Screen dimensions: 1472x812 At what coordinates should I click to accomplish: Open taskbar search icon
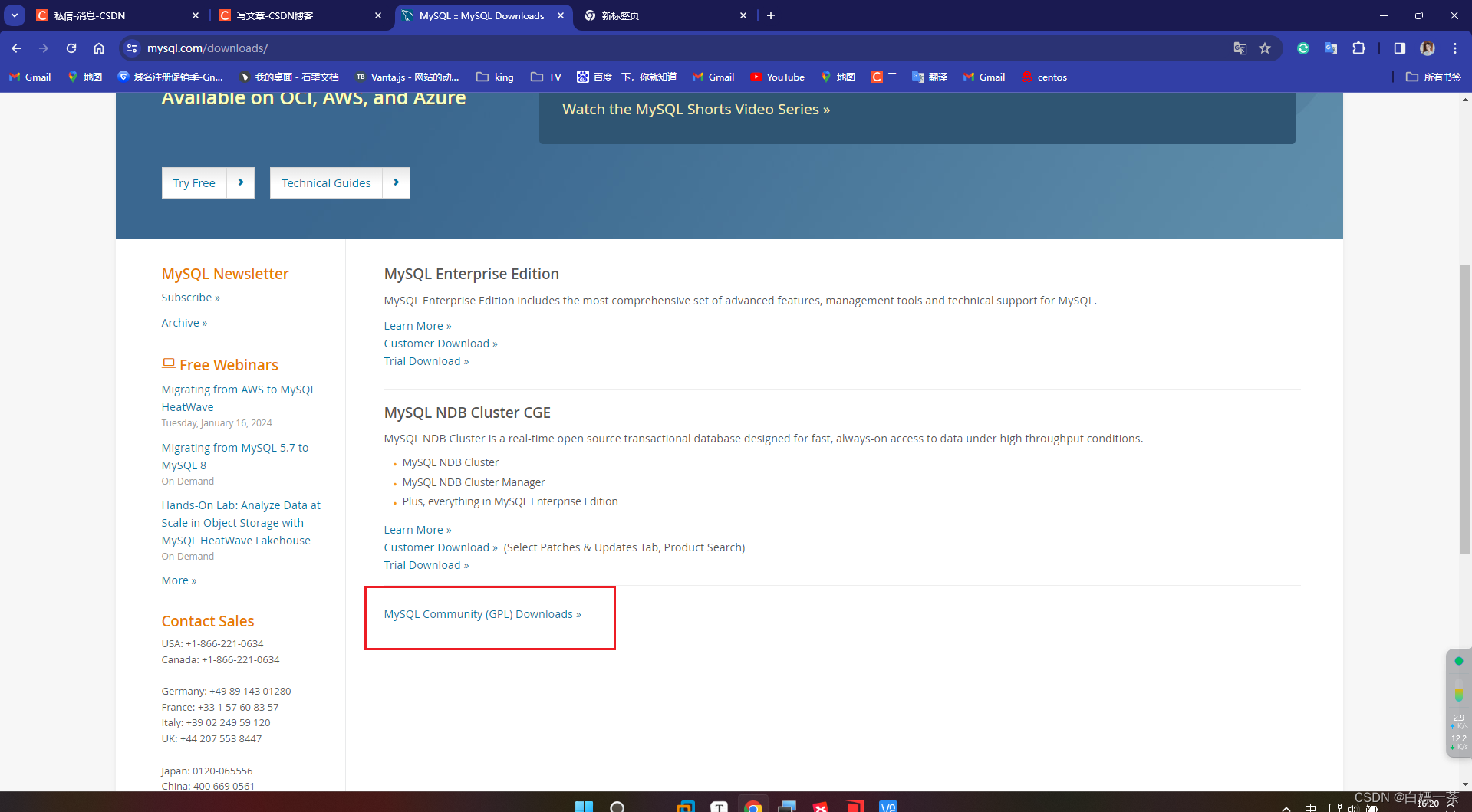617,806
